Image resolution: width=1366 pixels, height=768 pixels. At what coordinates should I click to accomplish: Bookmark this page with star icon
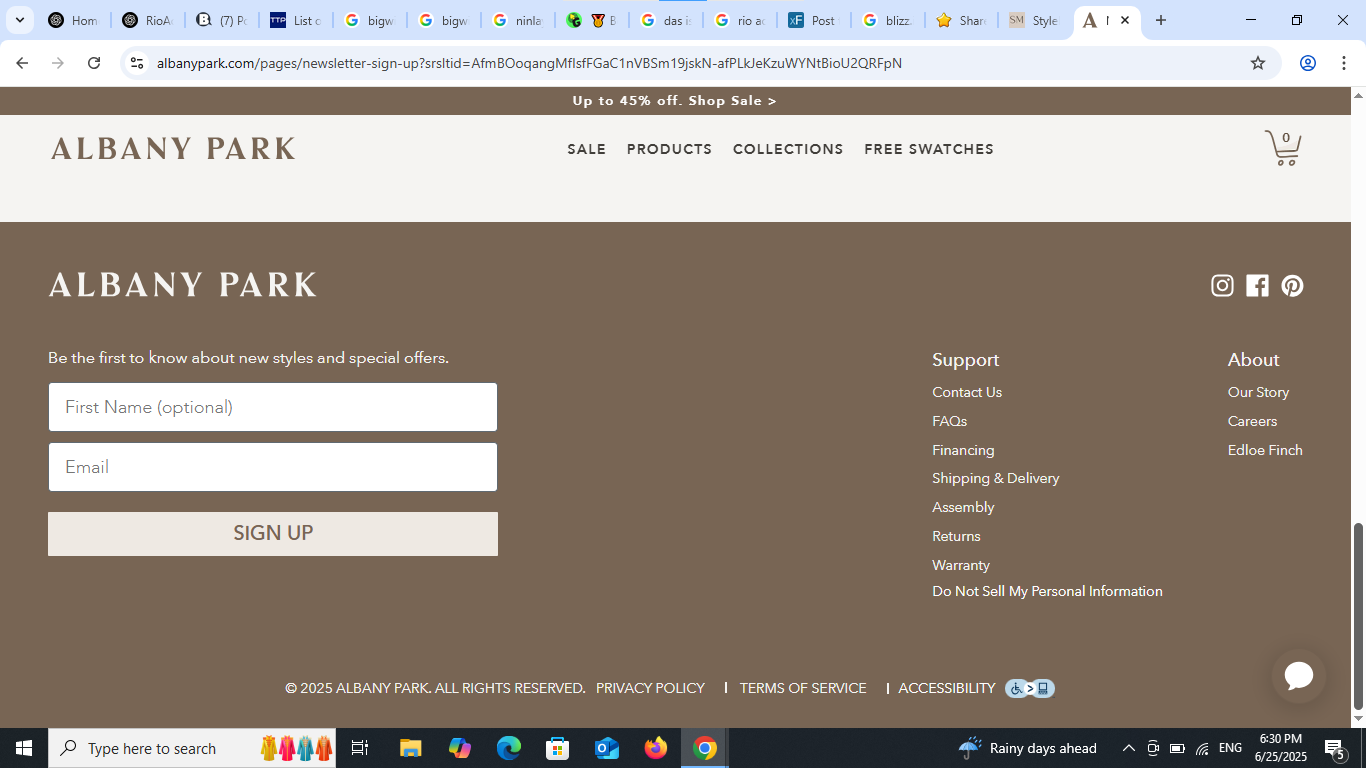point(1258,63)
